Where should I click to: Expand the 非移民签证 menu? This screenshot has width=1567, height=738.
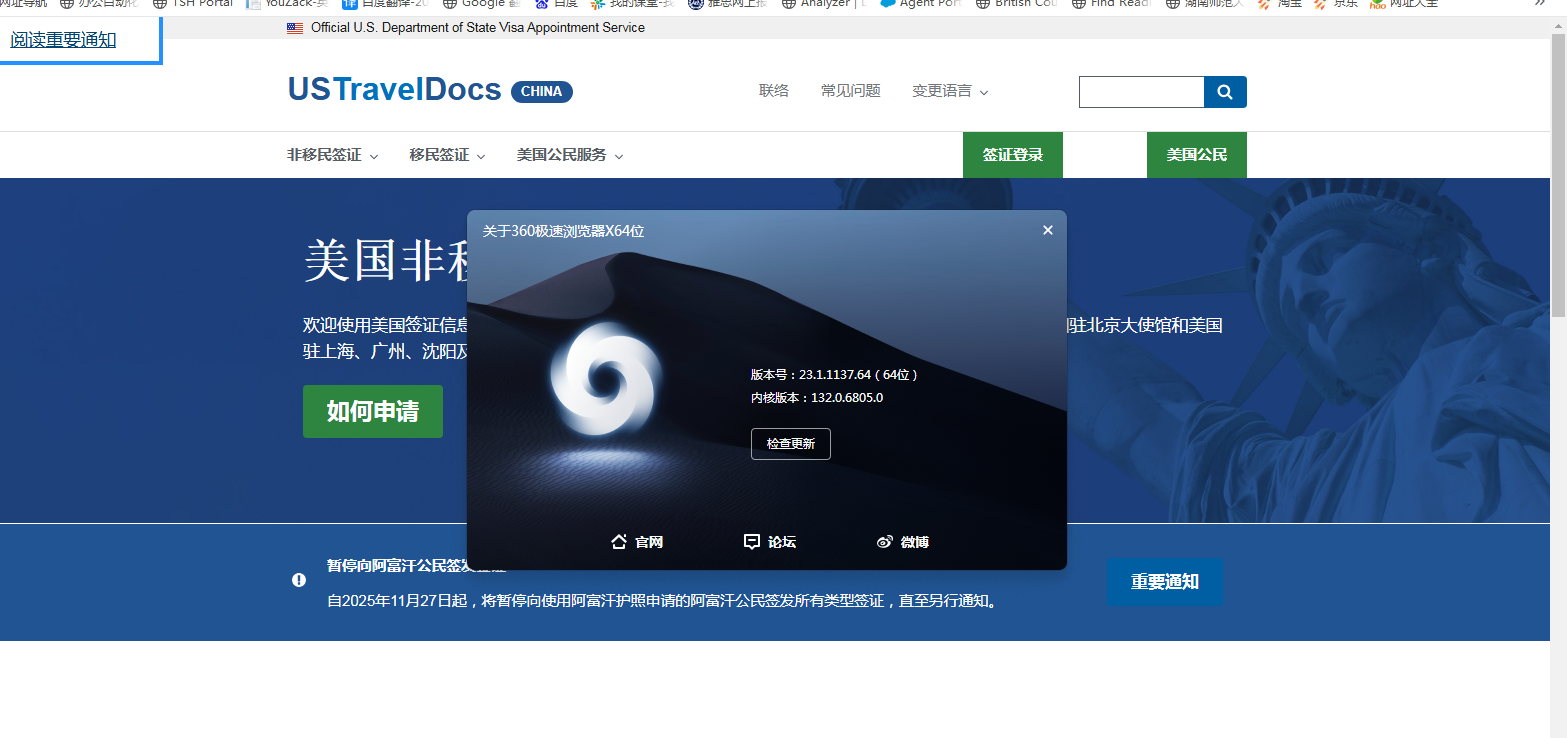[x=333, y=155]
